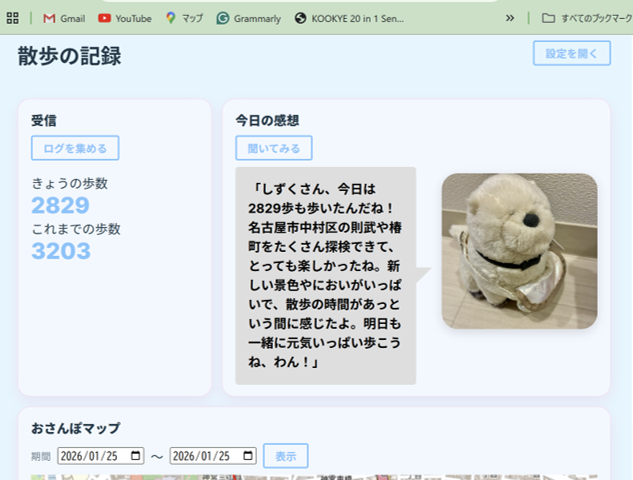Open the マップ bookmark

[184, 18]
